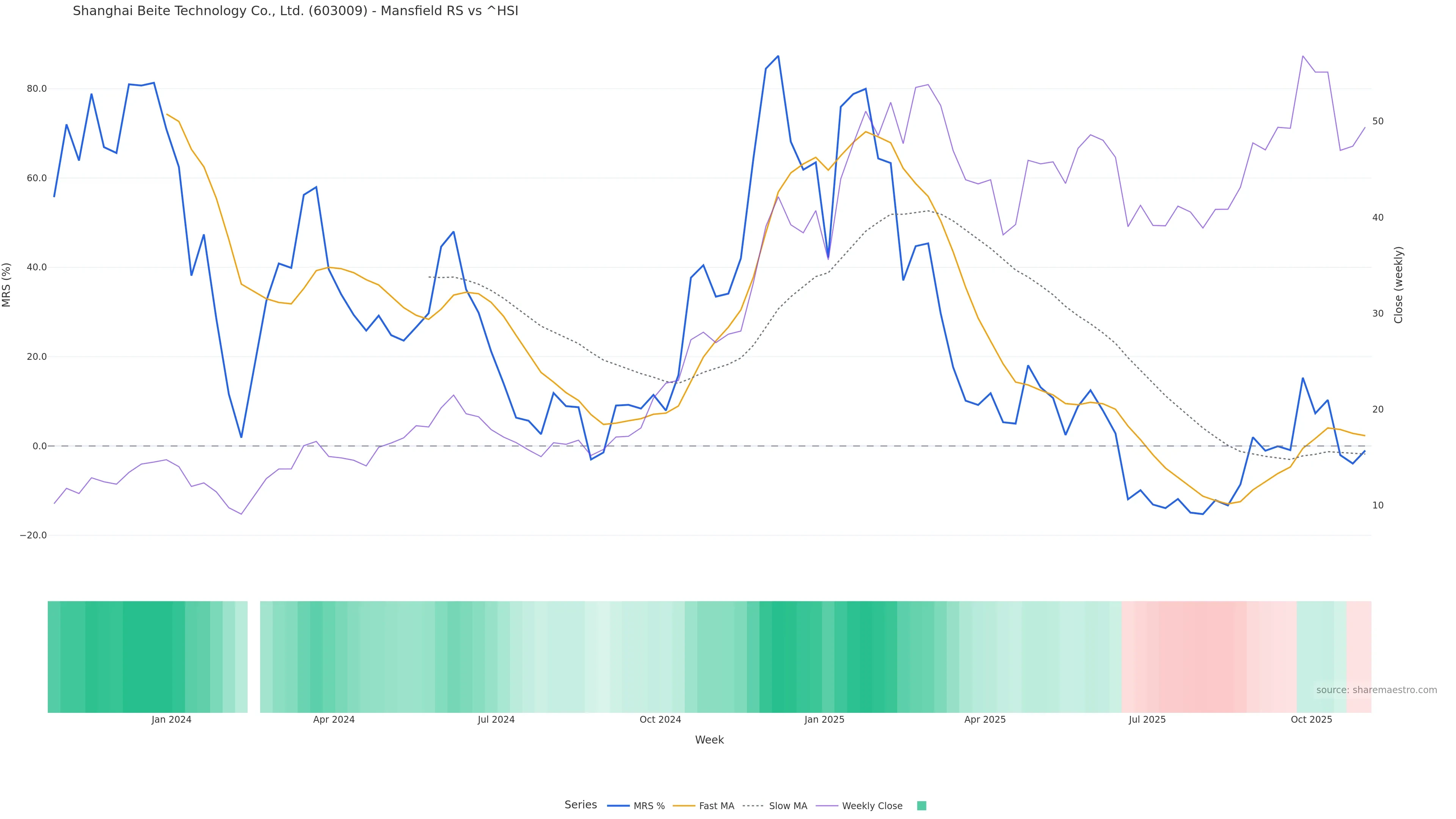Click the white gap in the heatmap strip

pos(254,656)
